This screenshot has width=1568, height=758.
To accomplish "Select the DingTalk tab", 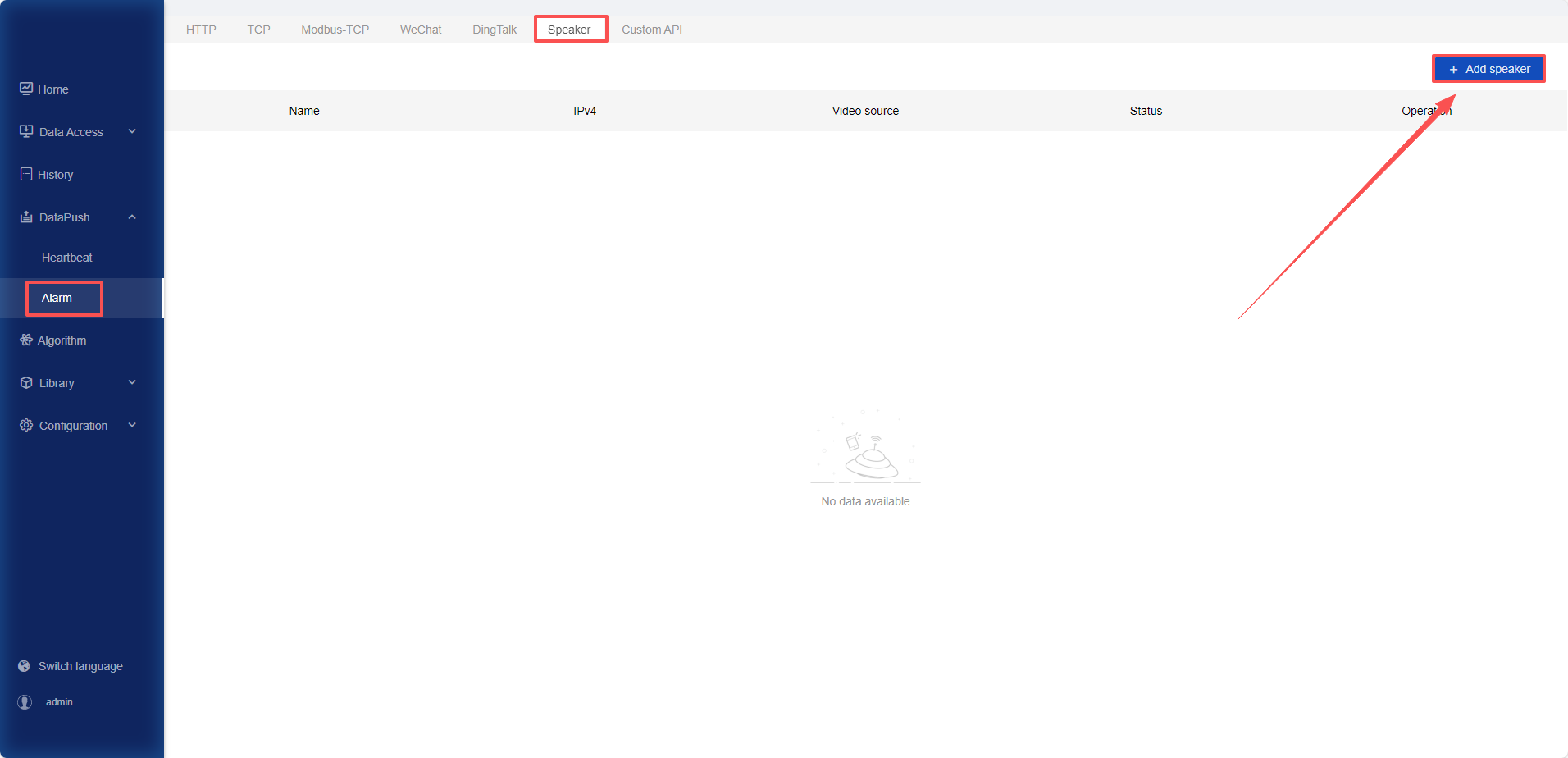I will 495,30.
